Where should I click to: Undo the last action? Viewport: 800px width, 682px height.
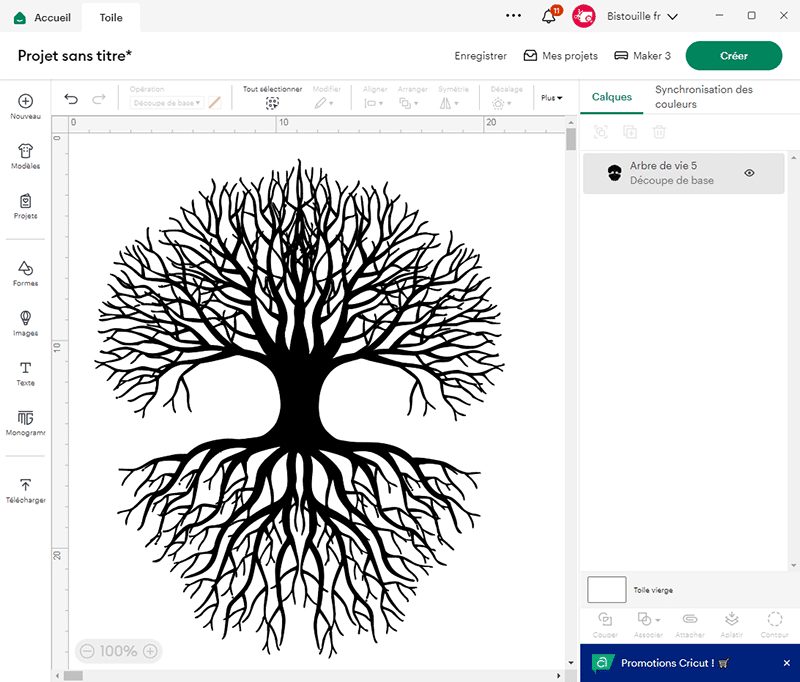tap(71, 99)
